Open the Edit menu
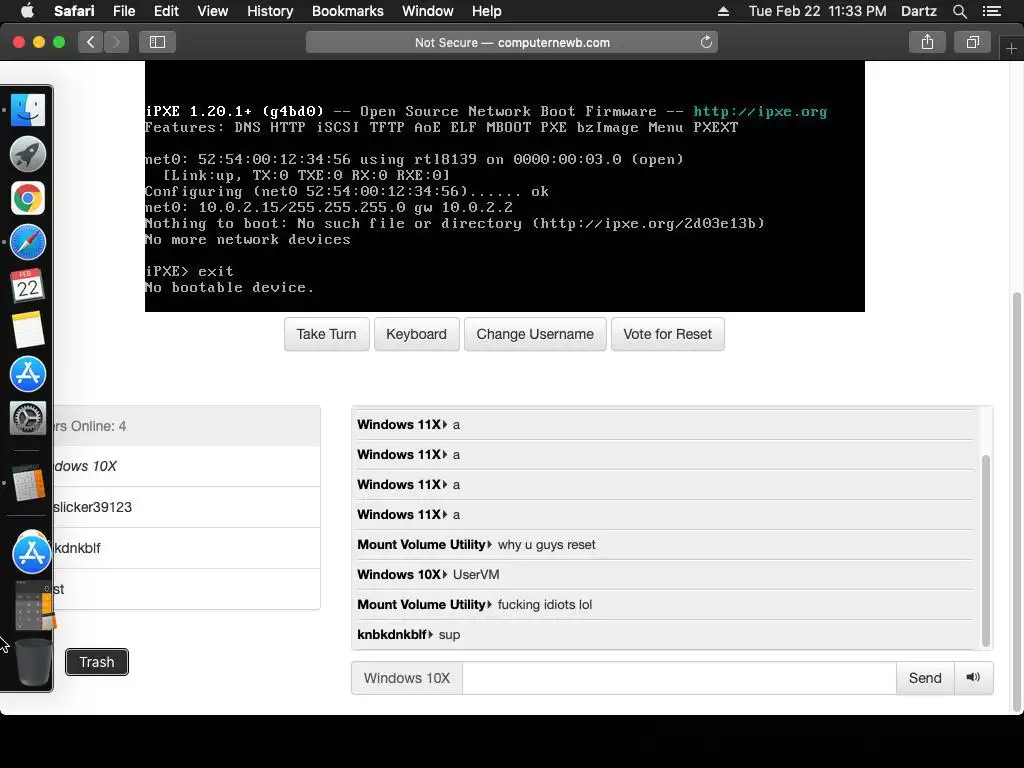Screen dimensions: 1024x768 pos(166,11)
